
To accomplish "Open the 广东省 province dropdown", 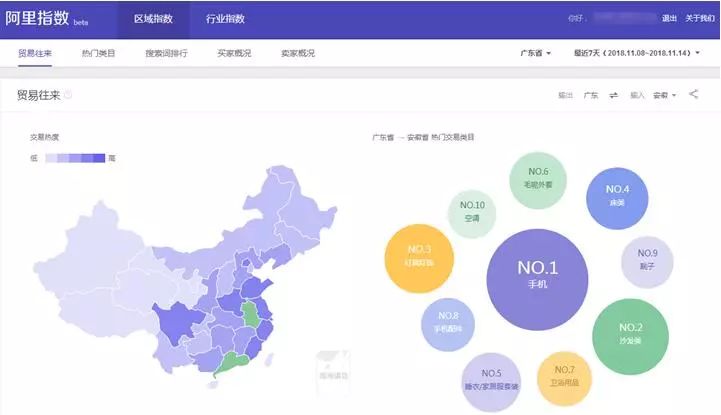I will (536, 53).
